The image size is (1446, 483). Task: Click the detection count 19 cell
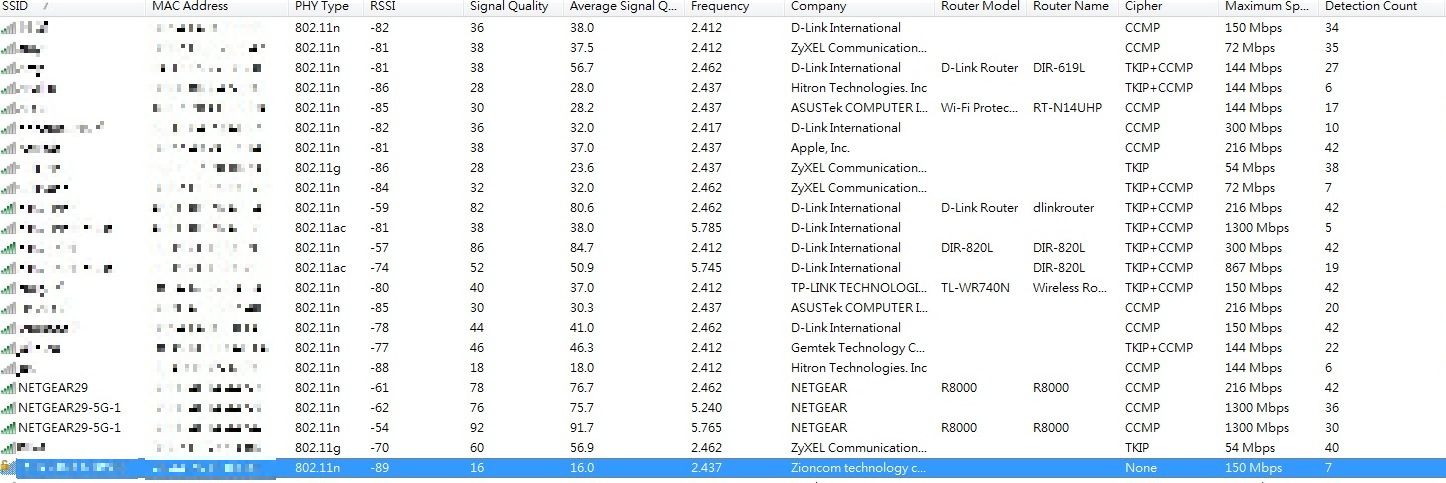coord(1332,268)
